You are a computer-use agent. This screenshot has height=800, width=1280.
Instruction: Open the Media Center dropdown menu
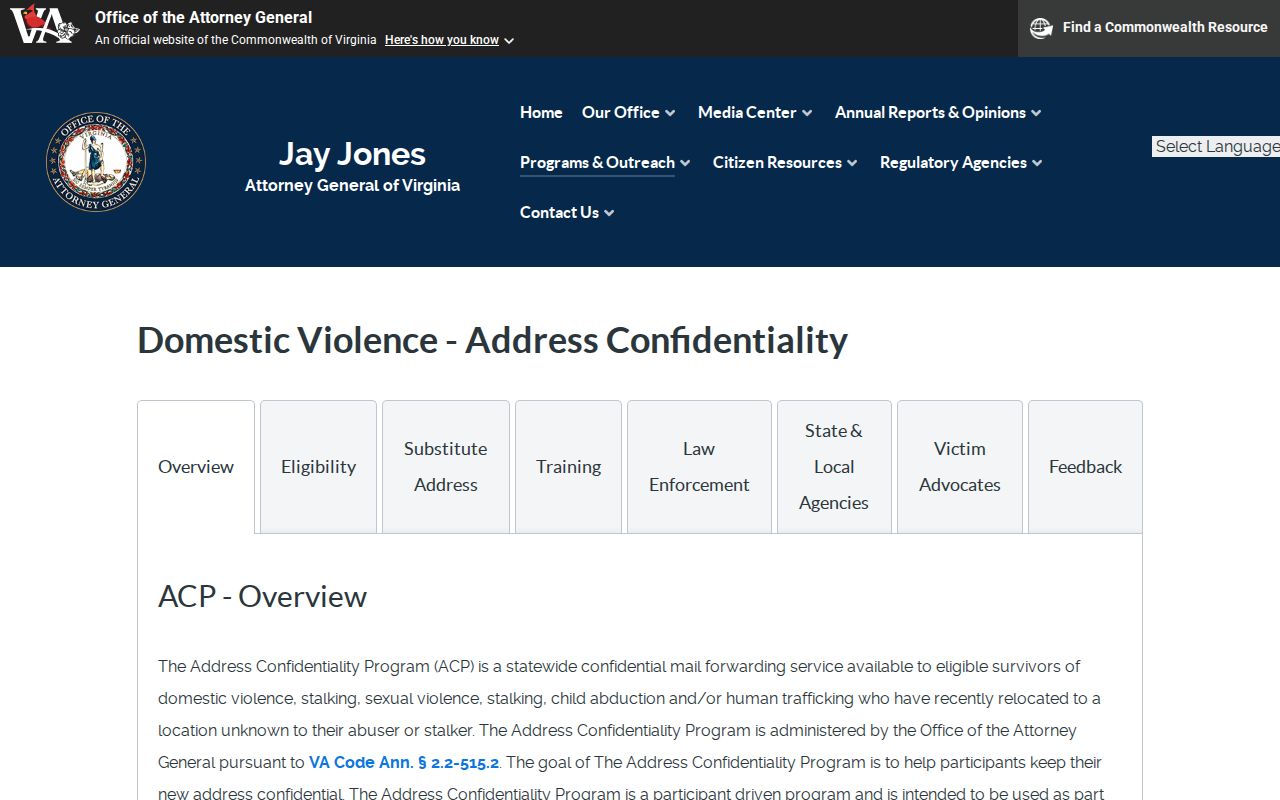[755, 112]
